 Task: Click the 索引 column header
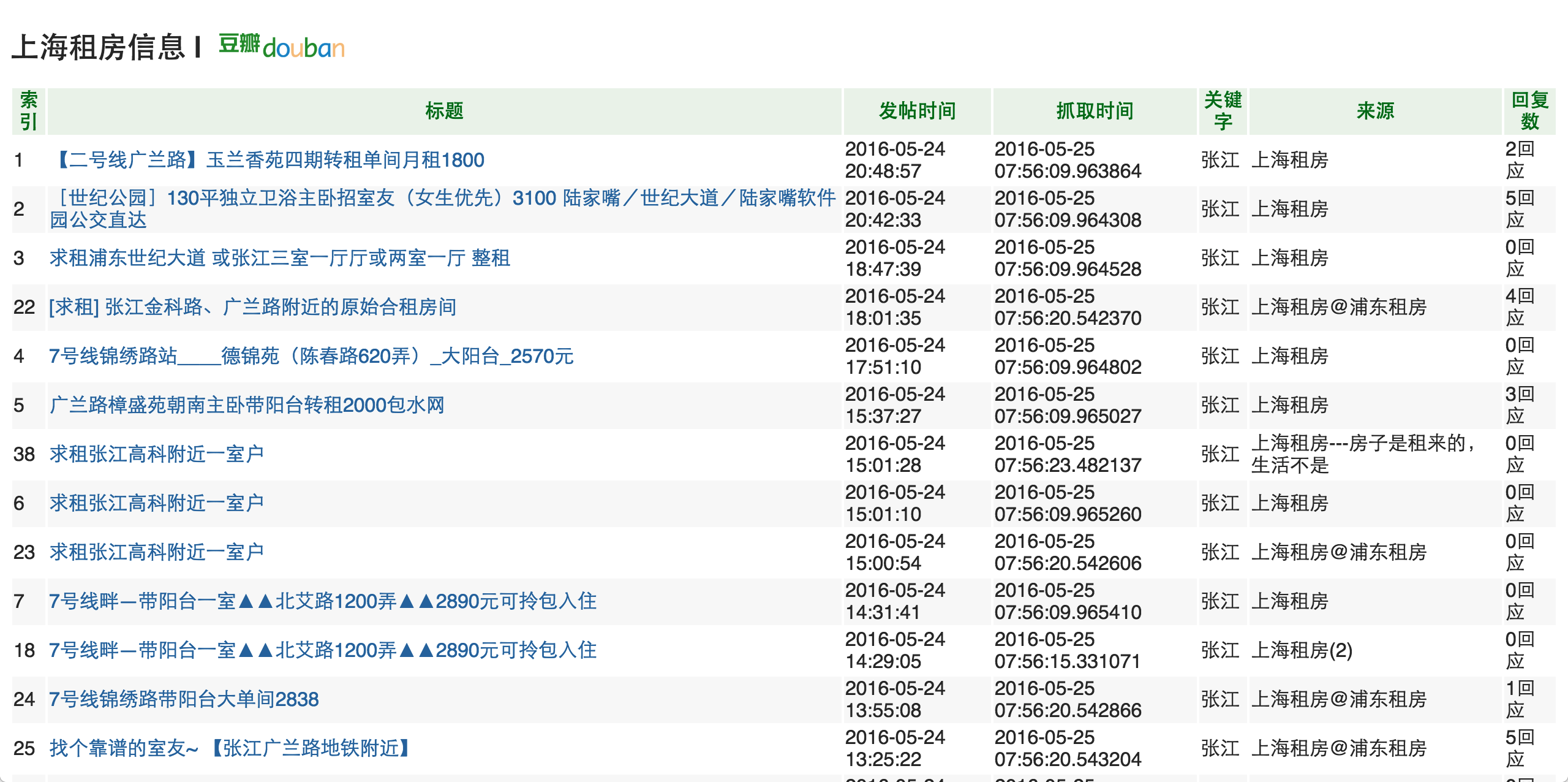pyautogui.click(x=28, y=111)
